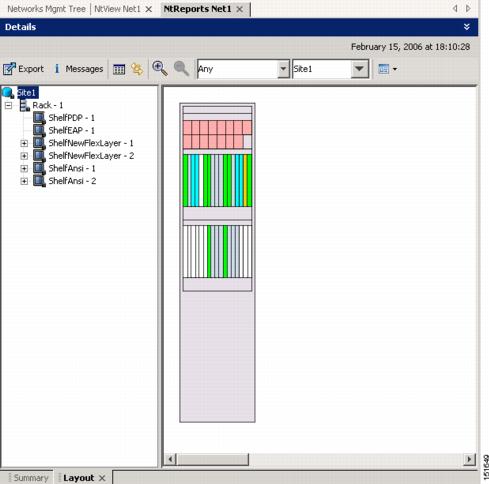The width and height of the screenshot is (489, 484).
Task: Expand ShelfNewFlexLayer - 2 node
Action: coord(24,156)
